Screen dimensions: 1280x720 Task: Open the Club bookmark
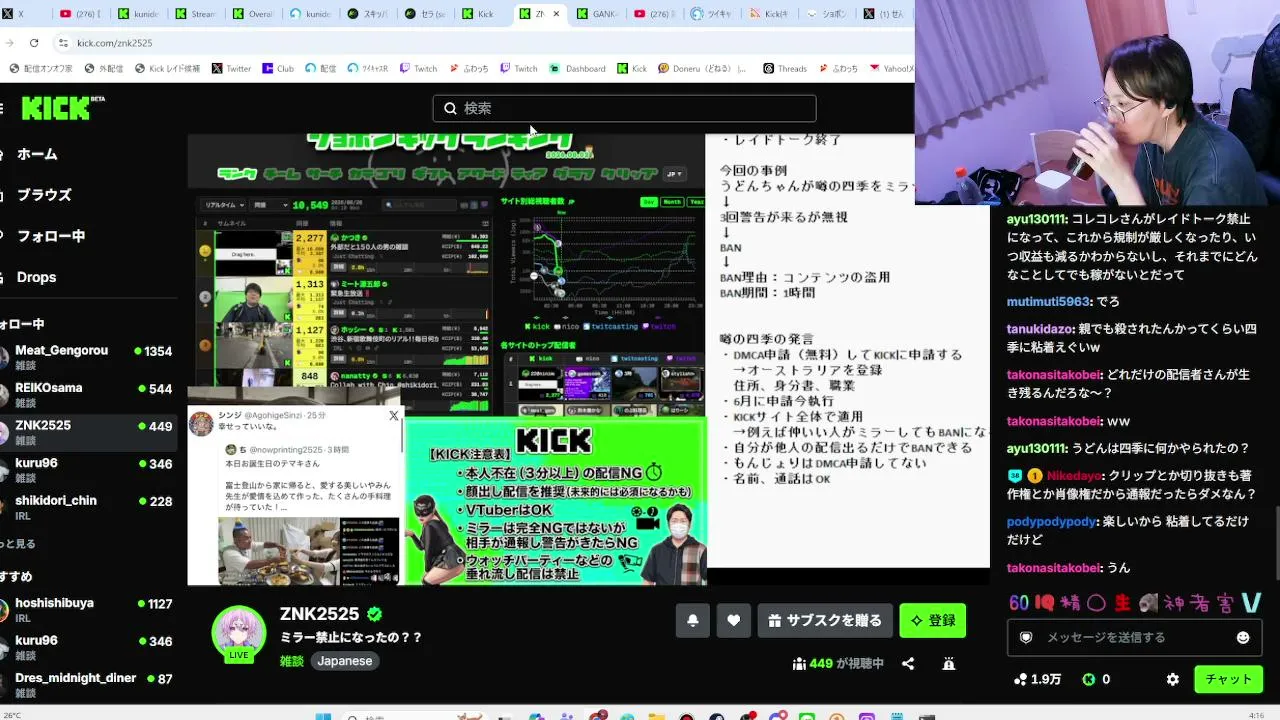pos(278,69)
